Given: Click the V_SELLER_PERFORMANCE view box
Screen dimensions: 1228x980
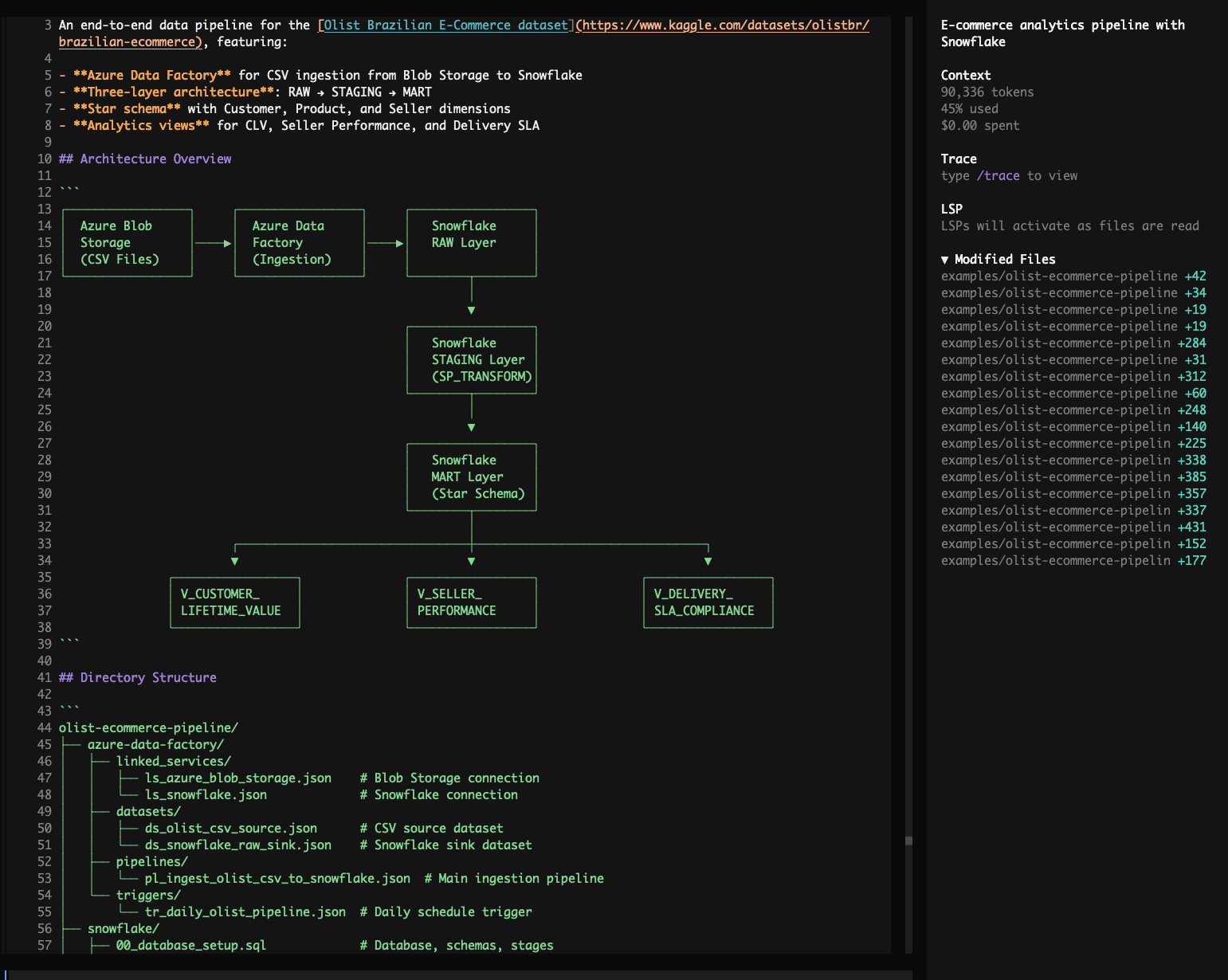Looking at the screenshot, I should click(x=471, y=602).
